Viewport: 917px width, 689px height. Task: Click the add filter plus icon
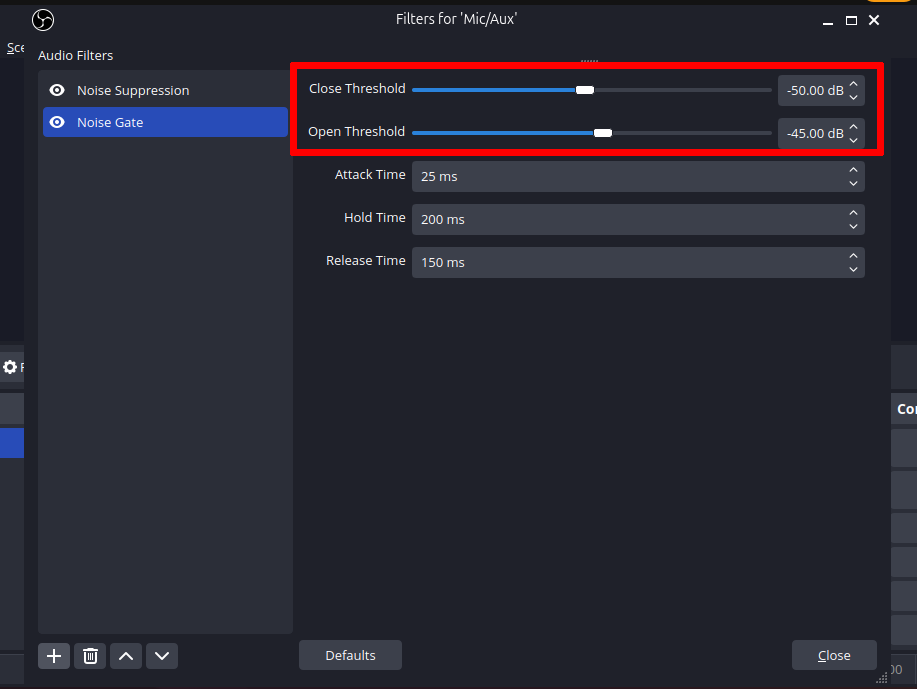pos(54,656)
